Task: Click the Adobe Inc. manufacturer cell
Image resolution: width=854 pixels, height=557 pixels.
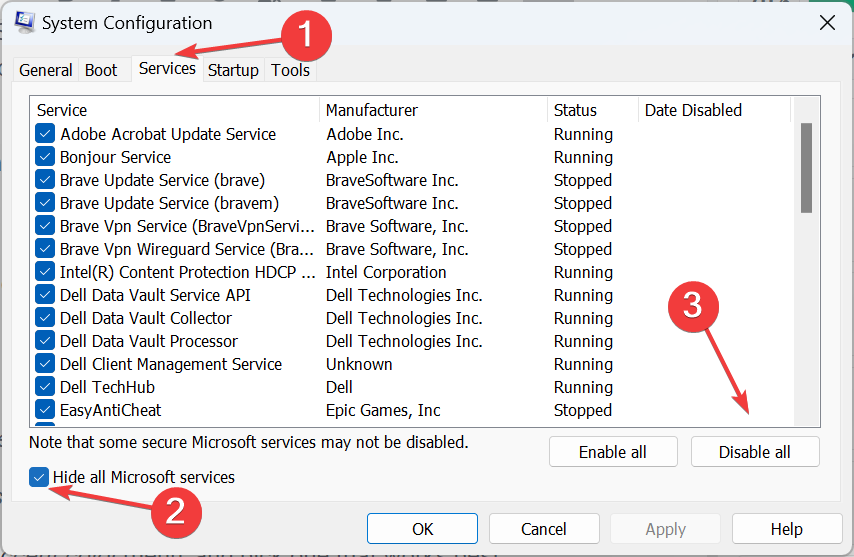Action: pyautogui.click(x=365, y=134)
